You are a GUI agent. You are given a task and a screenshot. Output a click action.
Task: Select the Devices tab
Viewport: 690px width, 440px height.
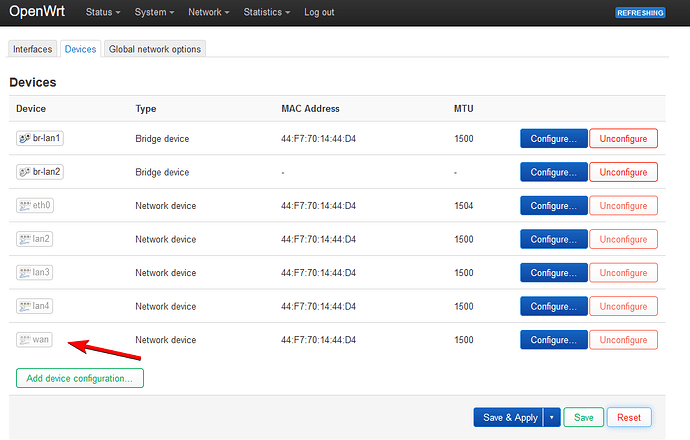tap(81, 49)
